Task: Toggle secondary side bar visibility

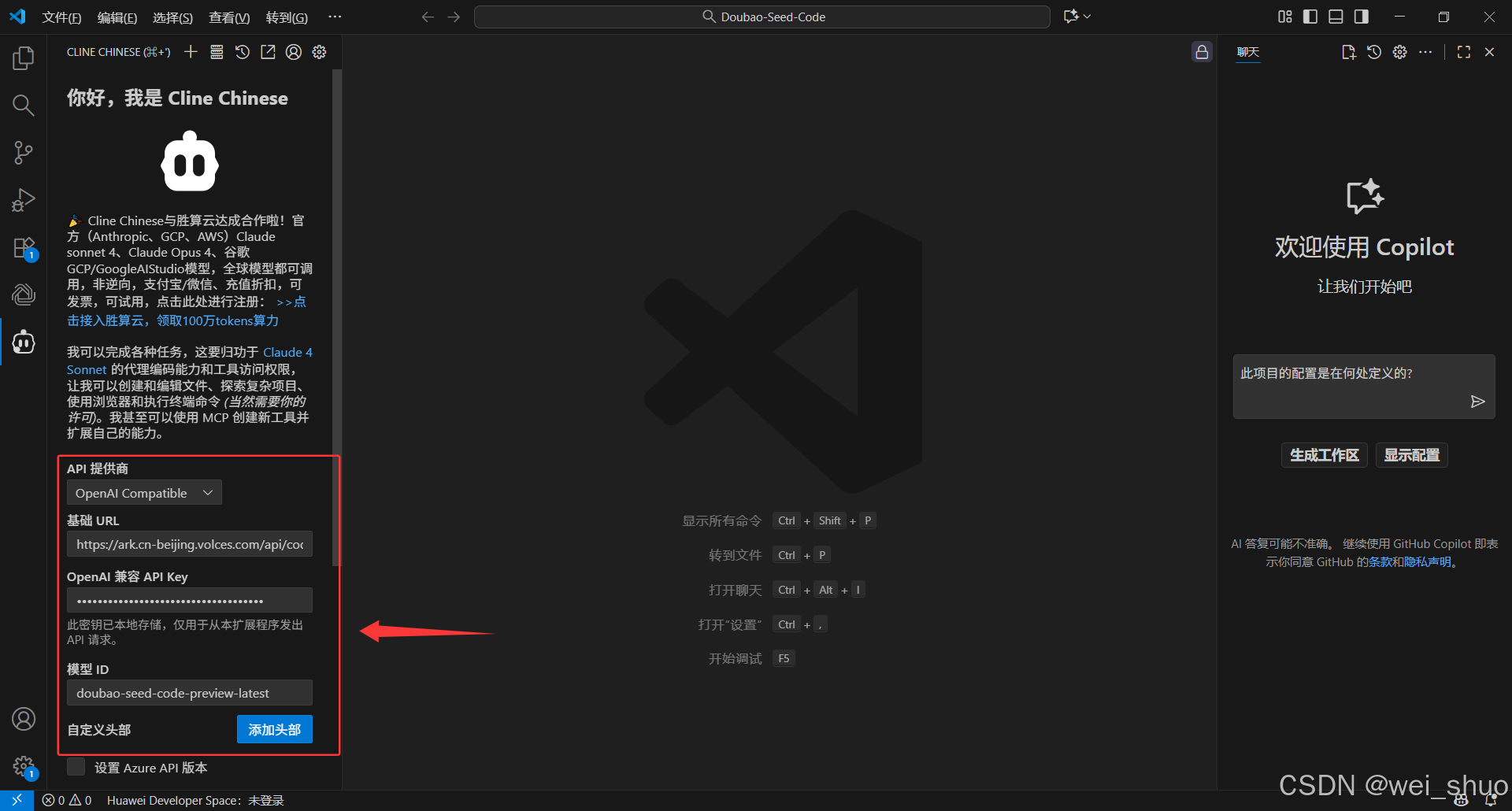Action: click(x=1362, y=17)
